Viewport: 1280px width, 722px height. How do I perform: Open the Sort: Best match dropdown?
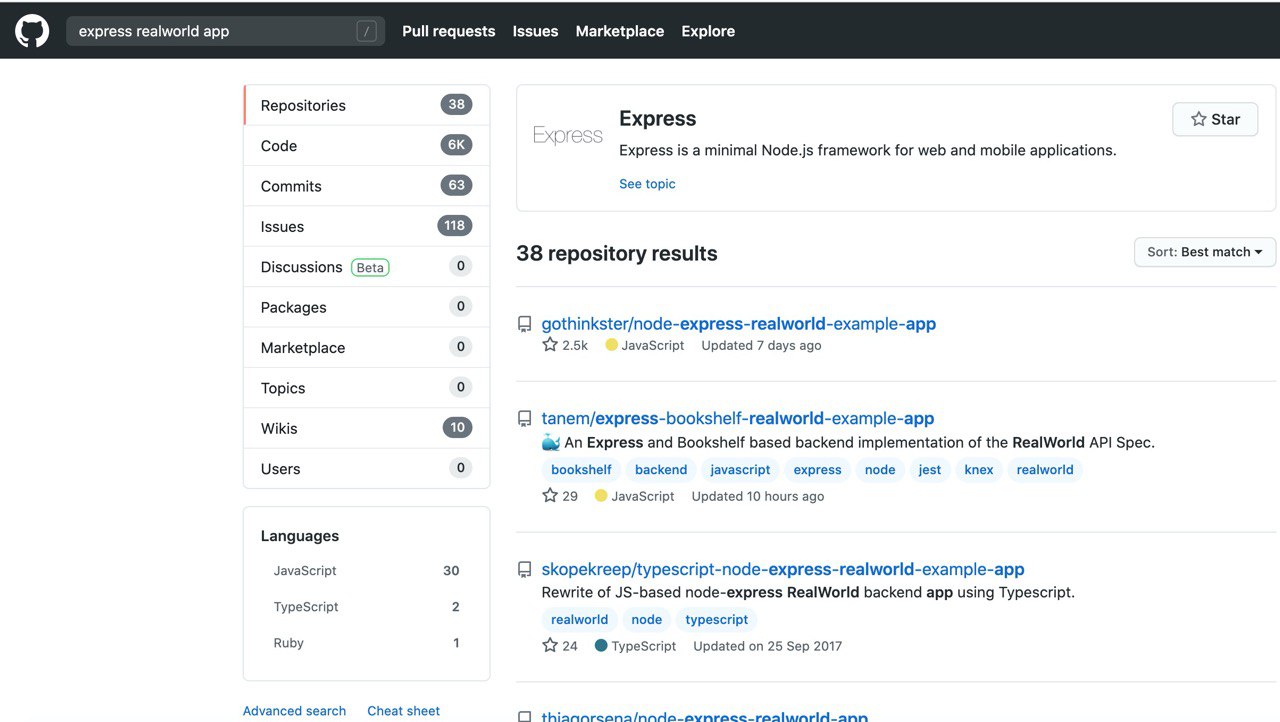pyautogui.click(x=1205, y=252)
